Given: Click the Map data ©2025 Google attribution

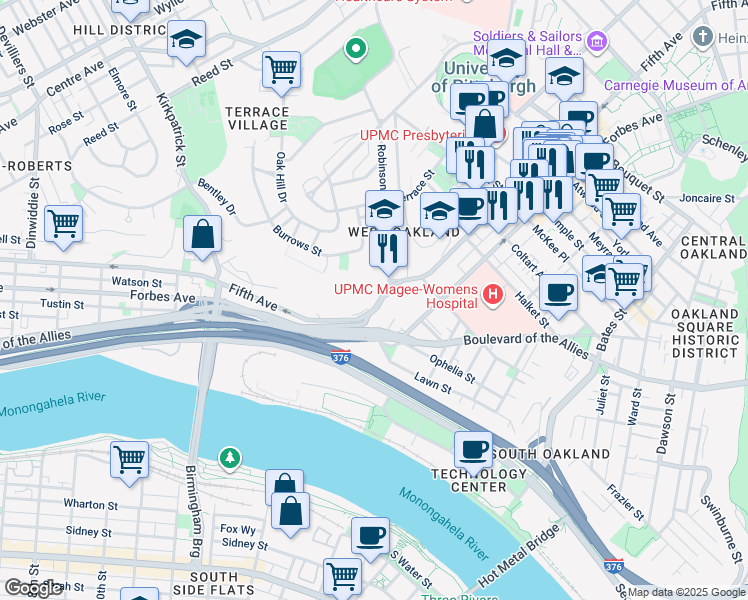Looking at the screenshot, I should click(x=686, y=592).
